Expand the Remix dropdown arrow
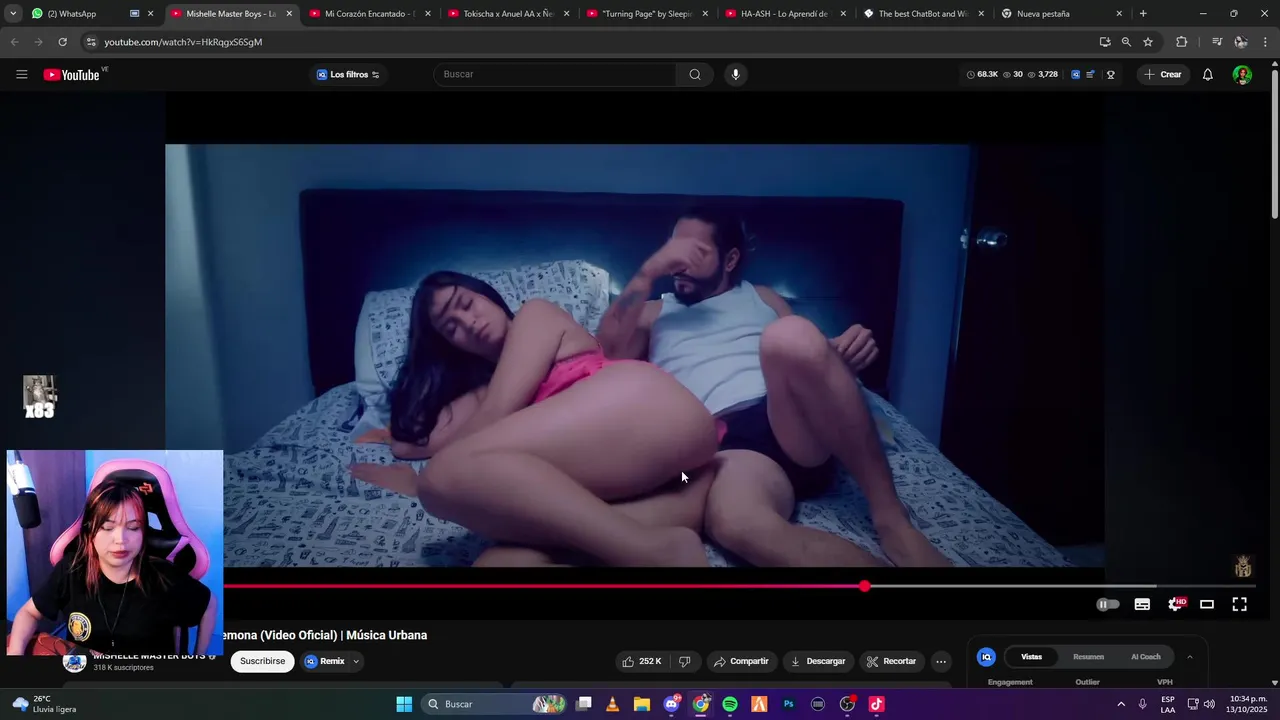Viewport: 1280px width, 720px height. 355,661
